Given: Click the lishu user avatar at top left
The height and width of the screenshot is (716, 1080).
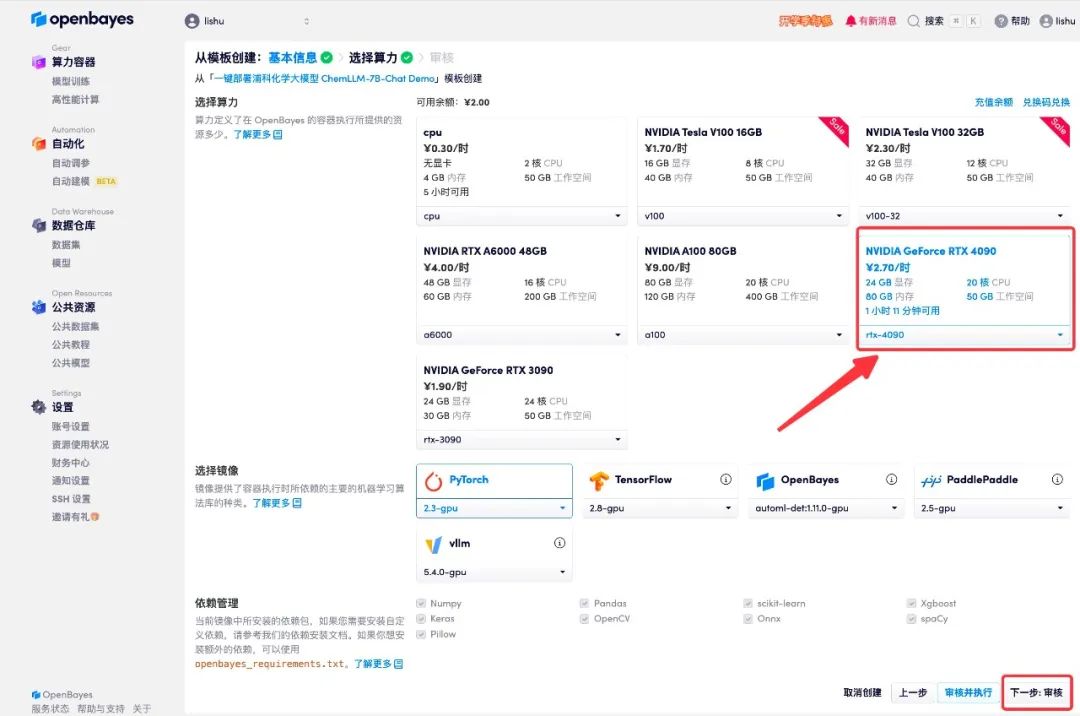Looking at the screenshot, I should [192, 21].
